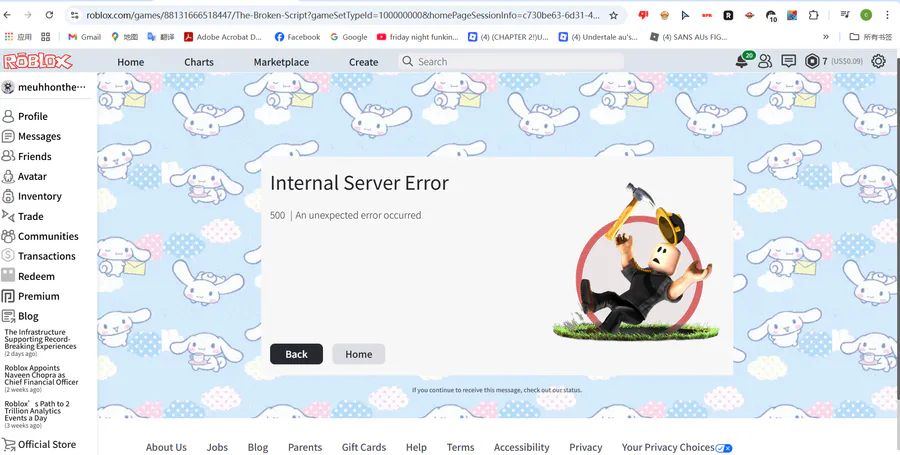The width and height of the screenshot is (900, 455).
Task: Click the Redeem sidebar icon
Action: (8, 275)
